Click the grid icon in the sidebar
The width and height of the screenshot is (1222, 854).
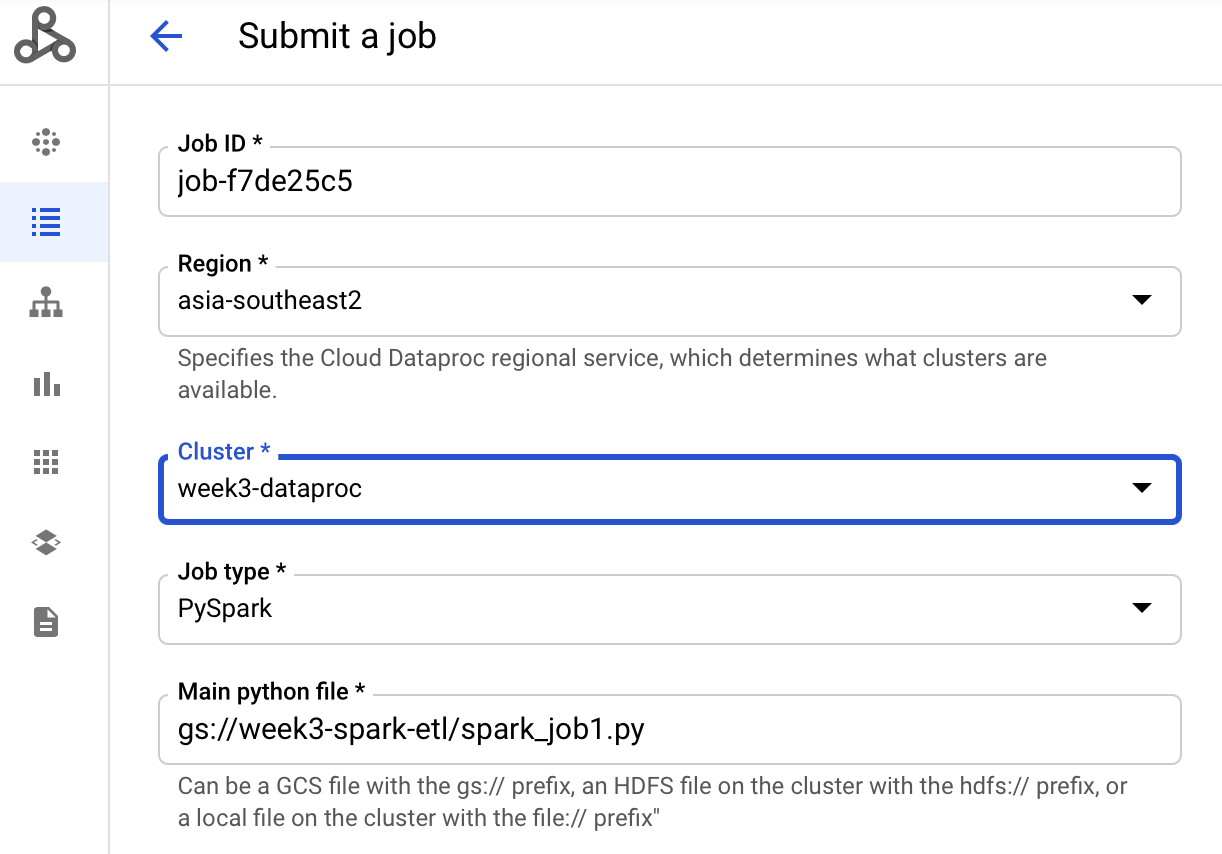point(45,461)
